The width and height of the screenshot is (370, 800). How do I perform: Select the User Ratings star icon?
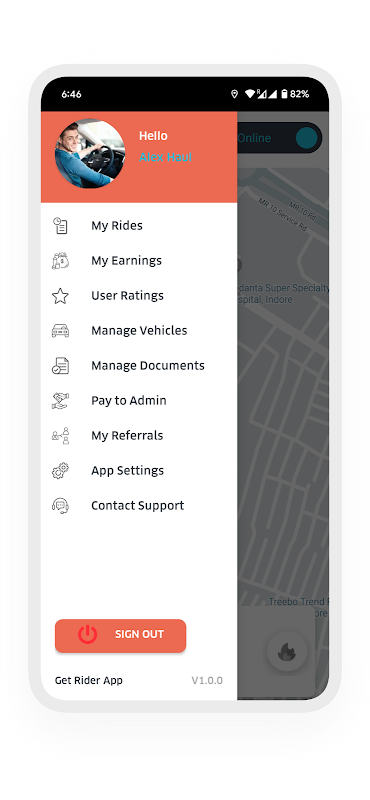(x=60, y=296)
